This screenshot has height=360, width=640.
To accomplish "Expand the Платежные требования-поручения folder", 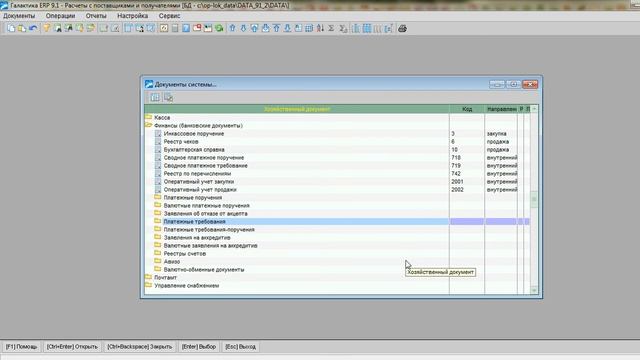I will [158, 229].
